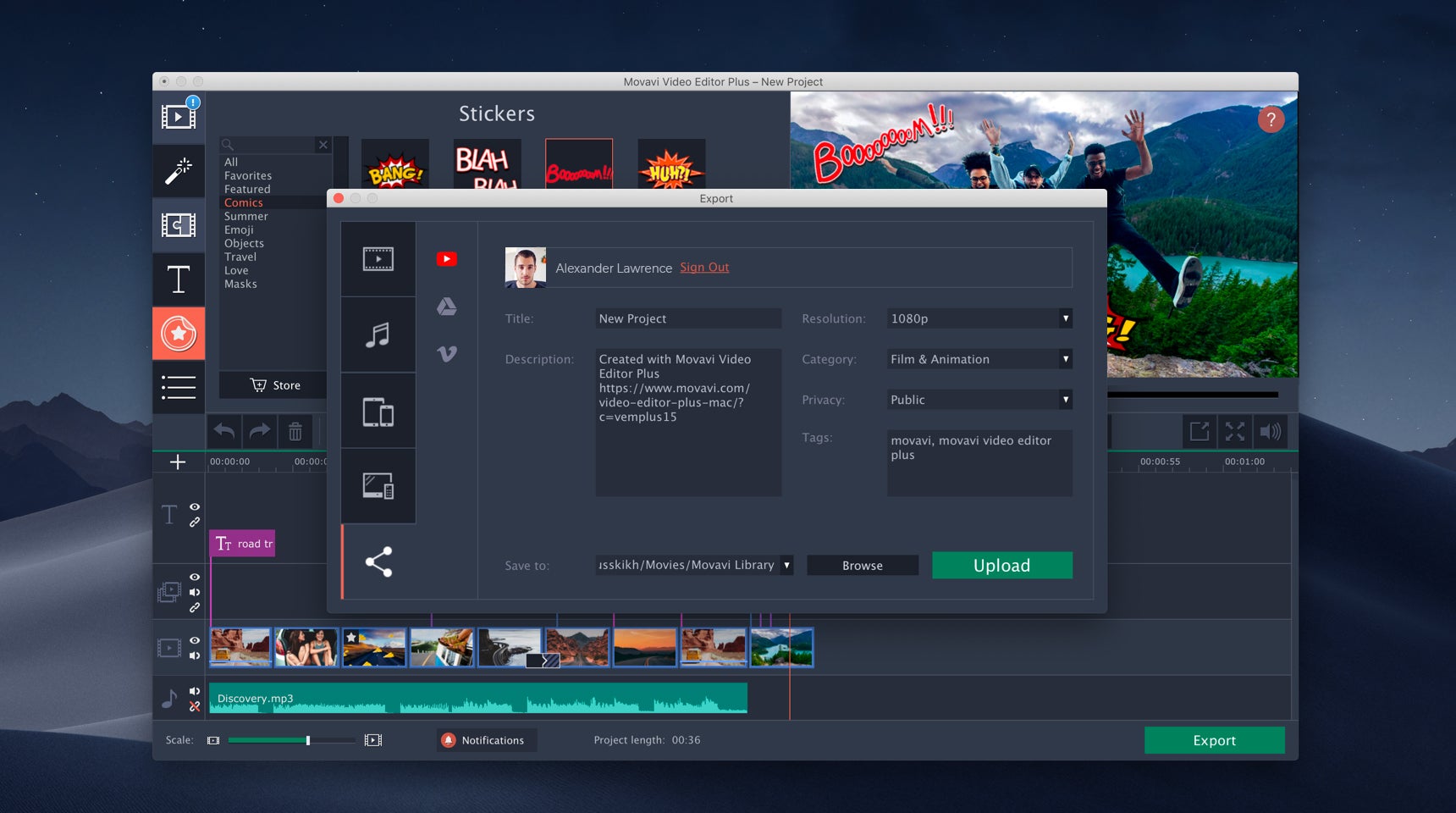Select Google Drive upload service icon
The height and width of the screenshot is (813, 1456).
coord(447,307)
